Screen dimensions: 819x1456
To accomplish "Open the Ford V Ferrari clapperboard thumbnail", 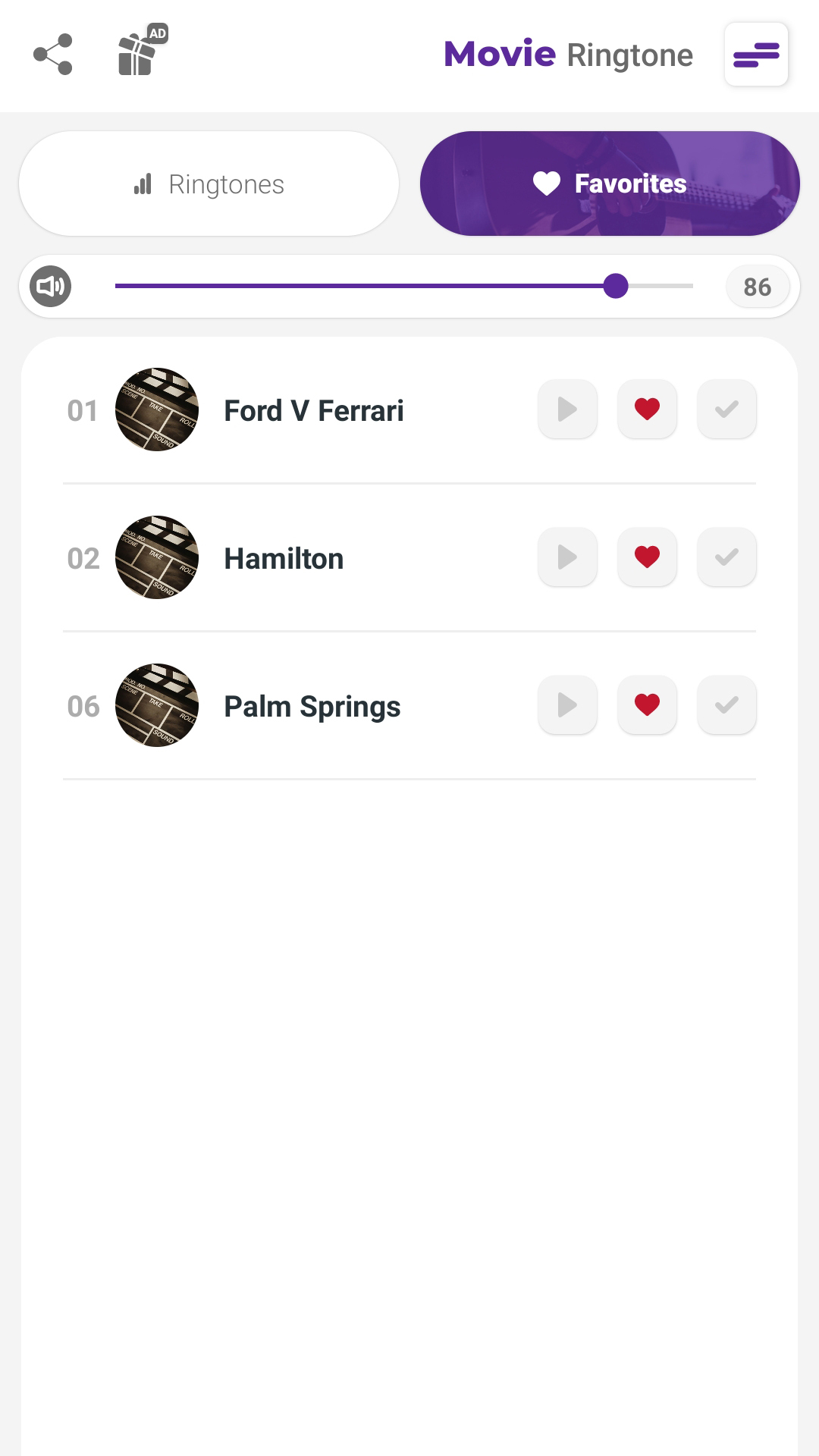I will coord(157,409).
